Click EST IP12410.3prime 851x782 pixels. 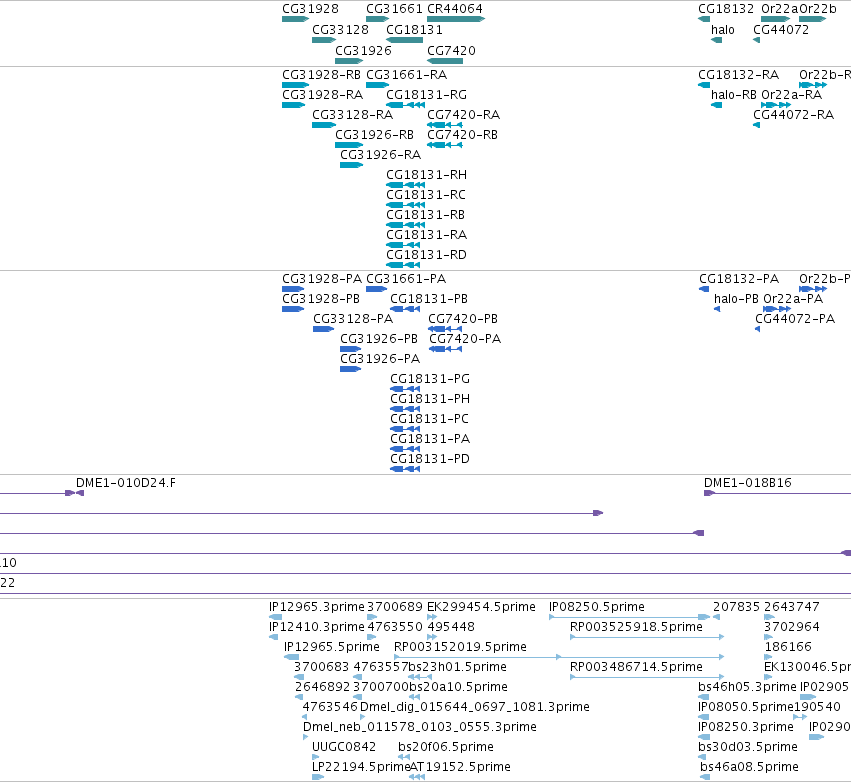(274, 637)
